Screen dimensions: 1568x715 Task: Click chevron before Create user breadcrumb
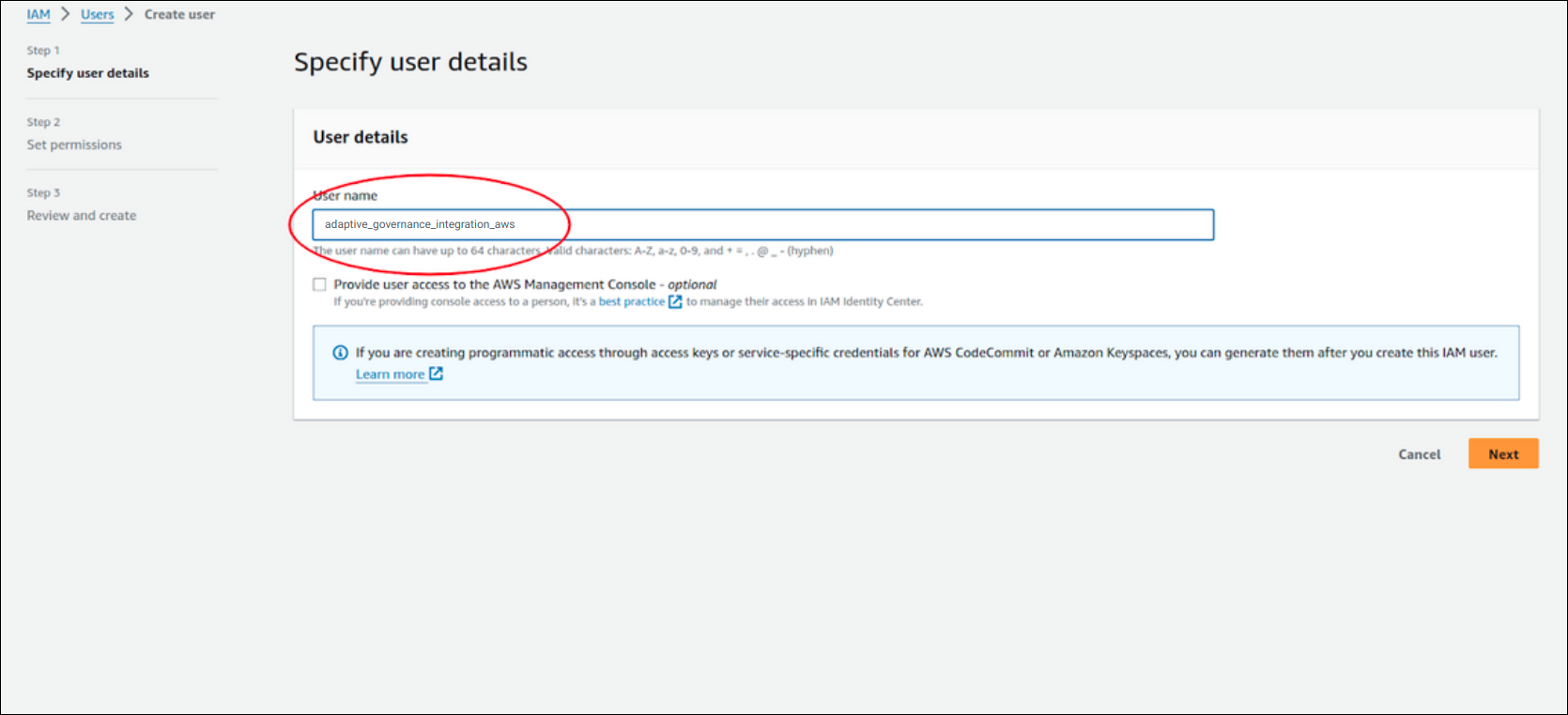[x=129, y=14]
